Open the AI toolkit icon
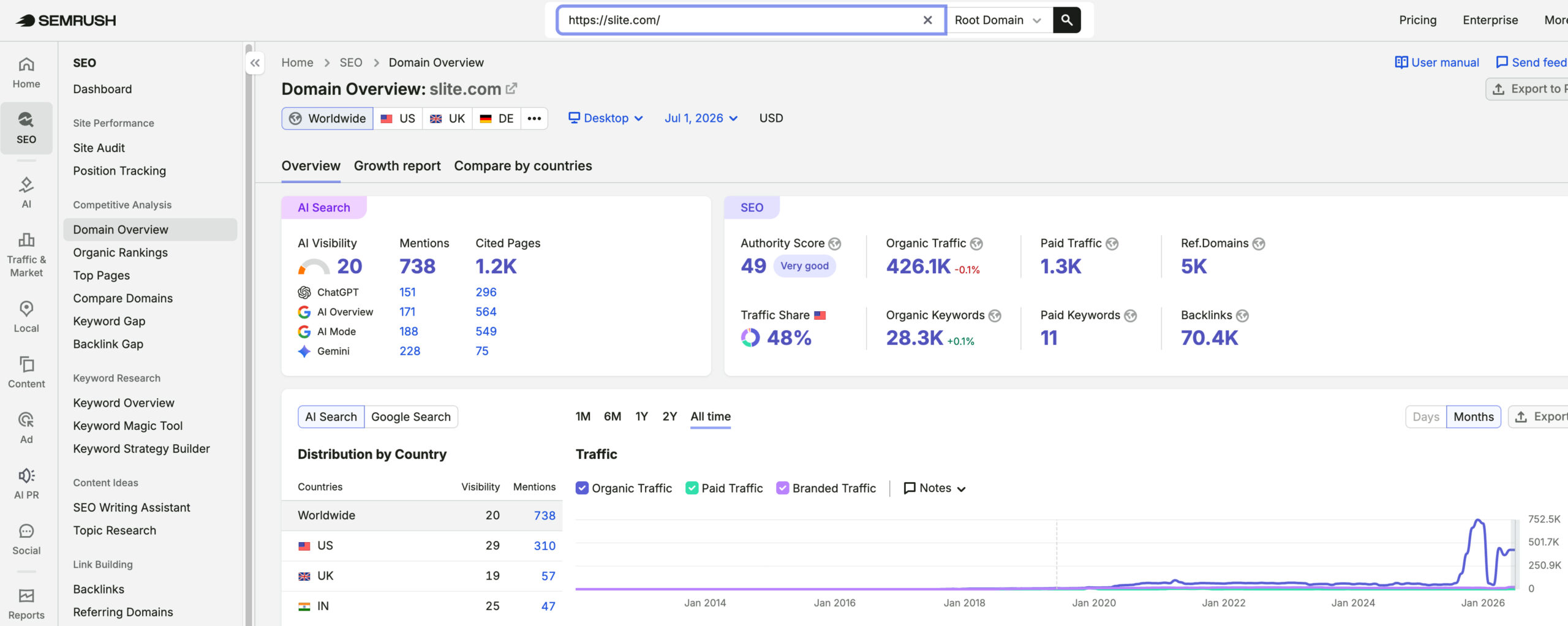This screenshot has height=626, width=1568. pos(26,192)
